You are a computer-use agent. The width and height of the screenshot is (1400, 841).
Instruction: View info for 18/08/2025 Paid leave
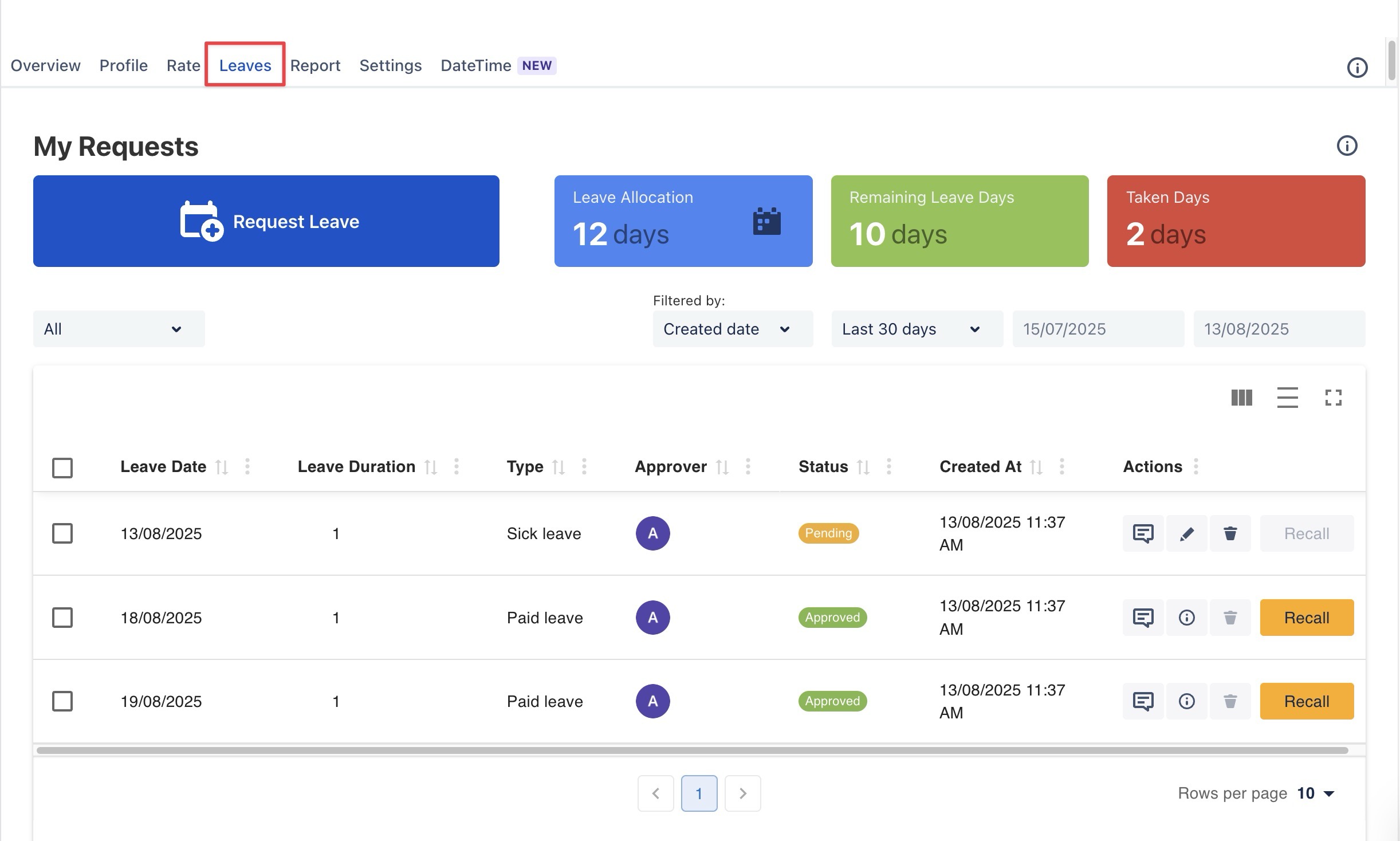[1186, 618]
